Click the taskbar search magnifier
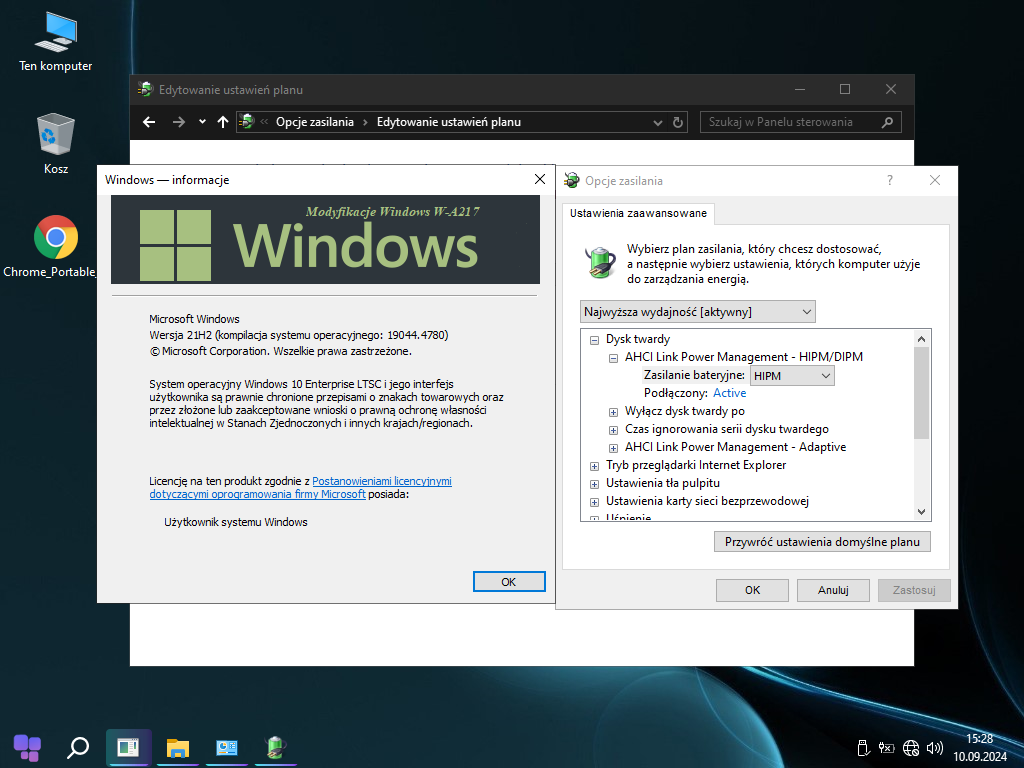This screenshot has height=768, width=1024. (78, 747)
